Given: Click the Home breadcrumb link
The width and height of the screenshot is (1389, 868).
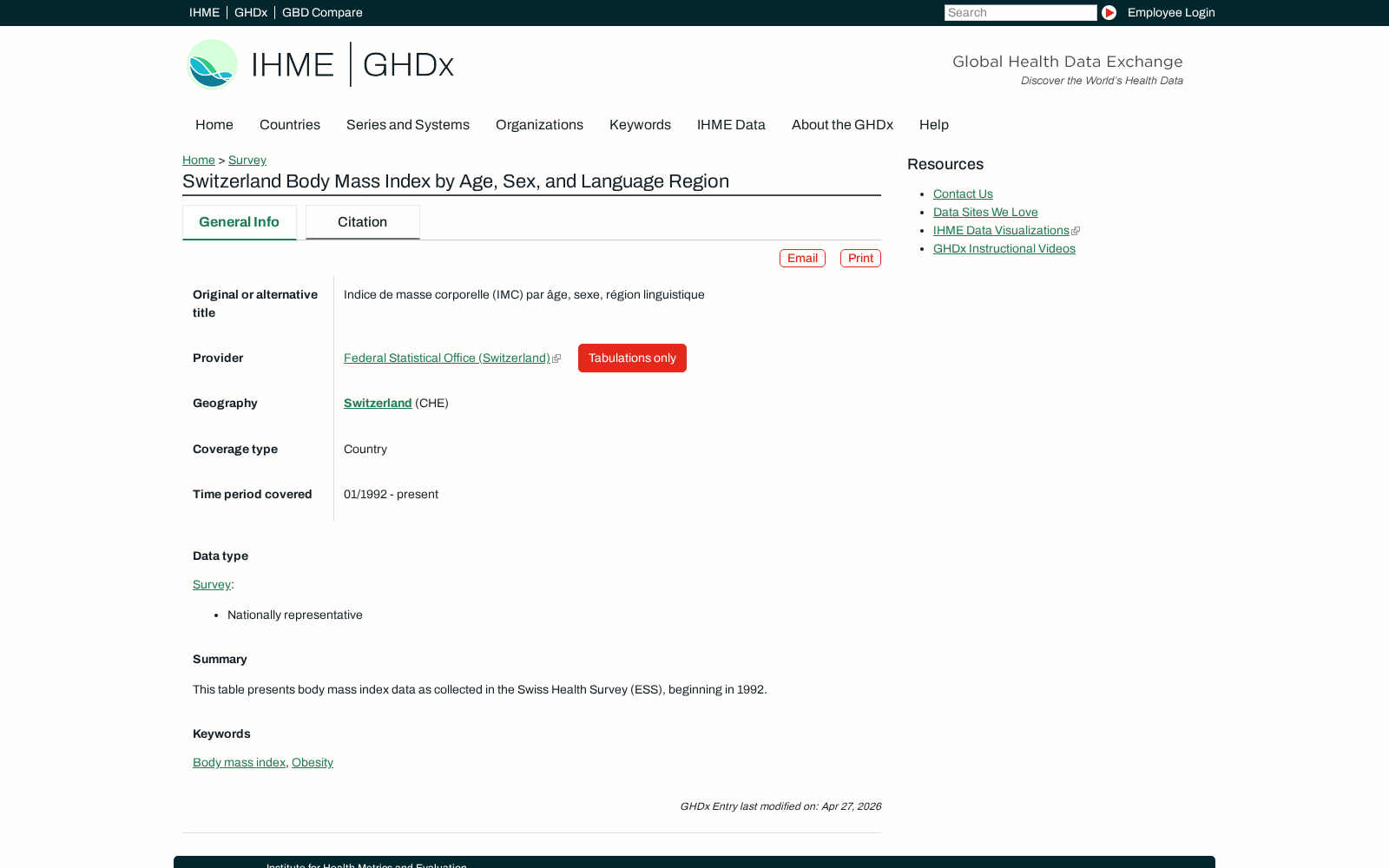Looking at the screenshot, I should click(x=199, y=160).
